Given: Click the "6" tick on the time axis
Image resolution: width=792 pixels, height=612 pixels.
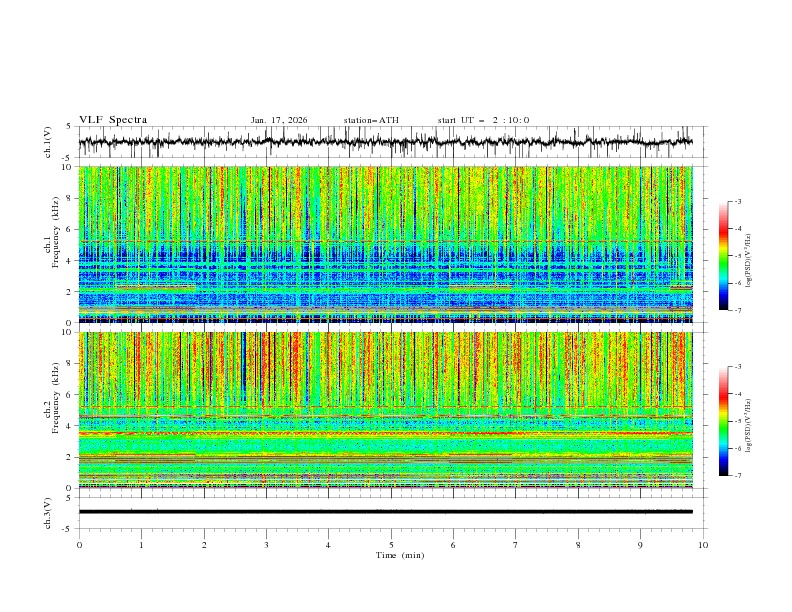Looking at the screenshot, I should tap(453, 545).
